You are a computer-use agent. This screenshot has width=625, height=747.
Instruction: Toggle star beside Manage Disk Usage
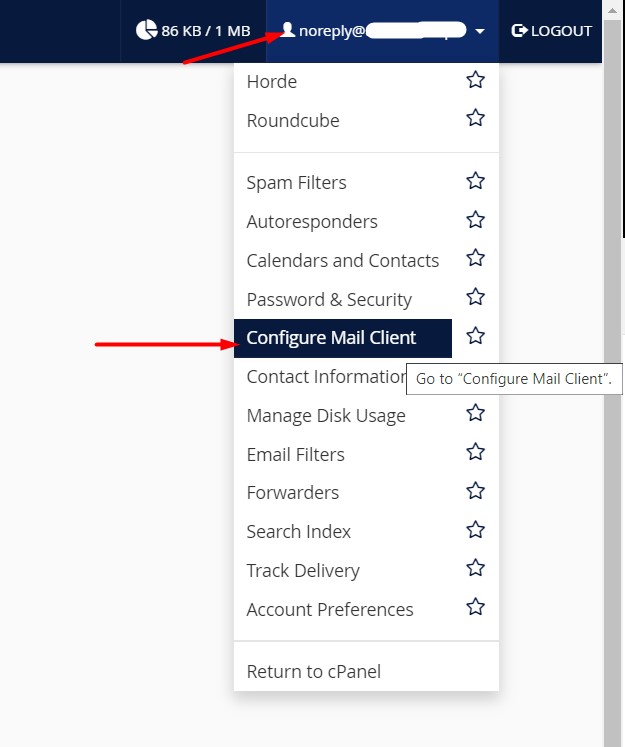pos(475,414)
